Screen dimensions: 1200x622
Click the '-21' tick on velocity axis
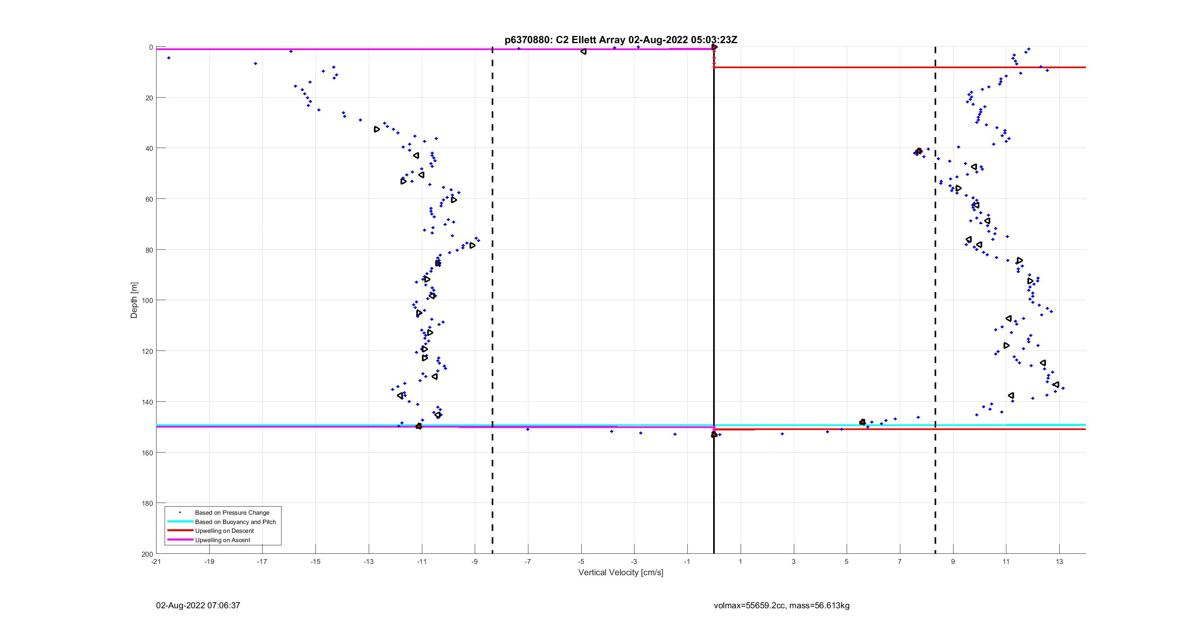coord(156,562)
